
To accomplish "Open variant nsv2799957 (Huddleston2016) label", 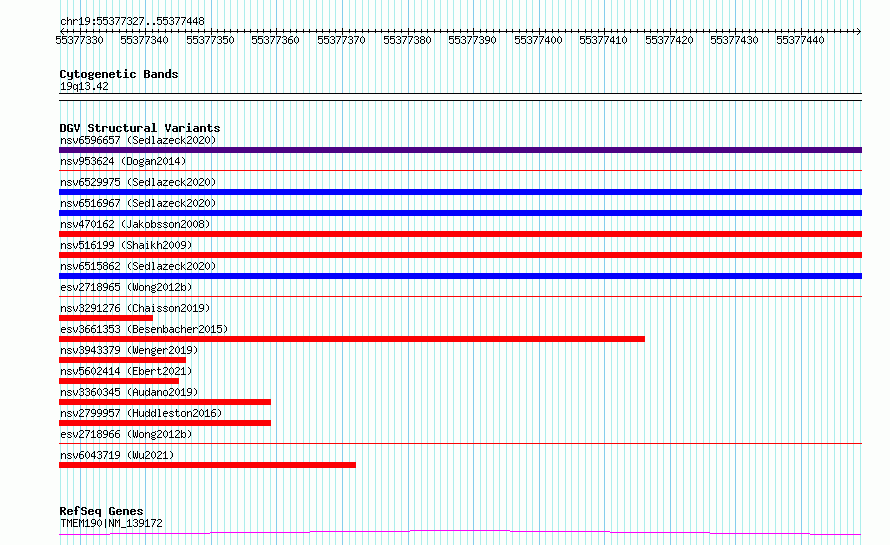I will (x=141, y=413).
